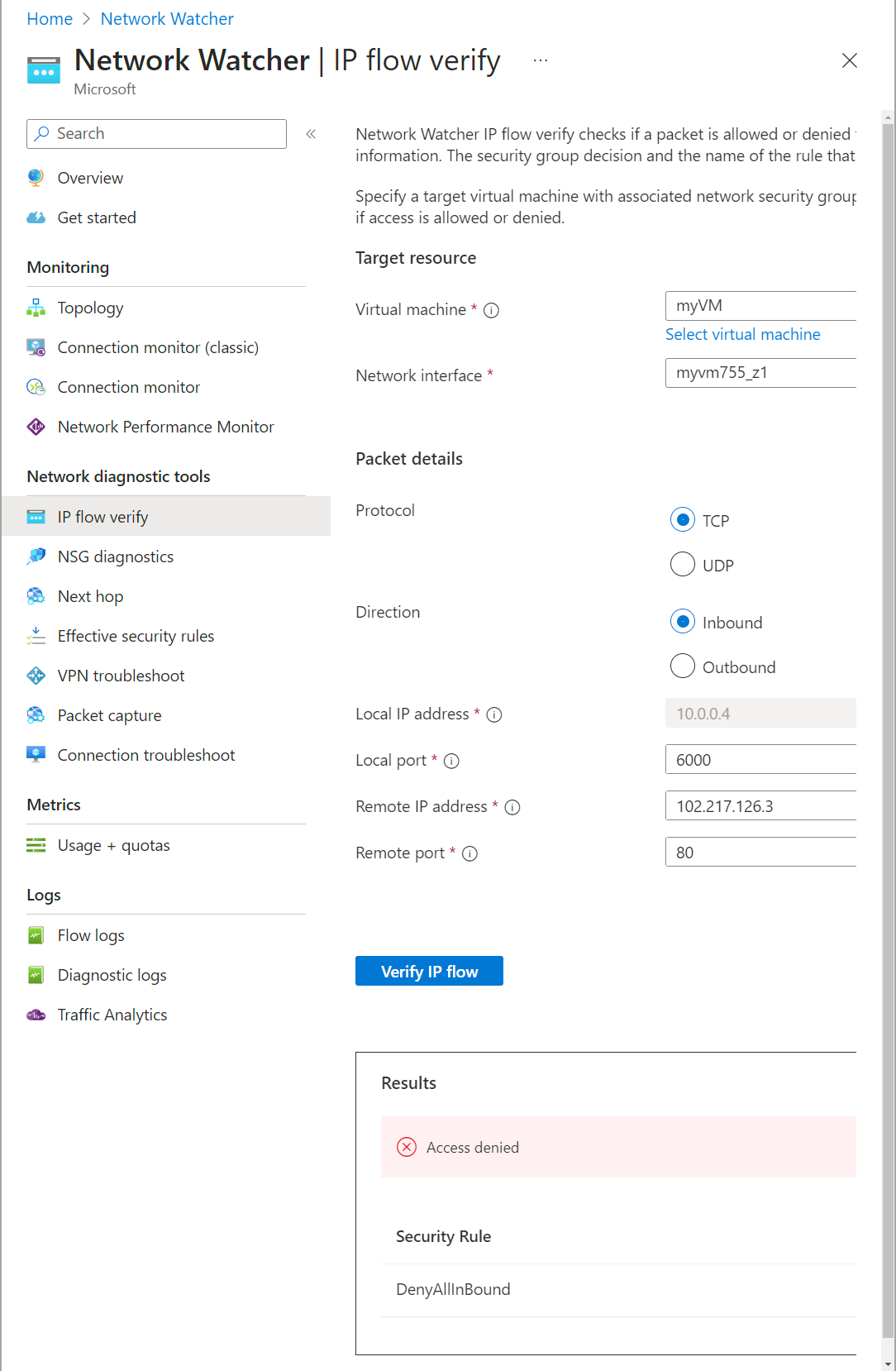Image resolution: width=896 pixels, height=1371 pixels.
Task: Click the Flow logs icon
Action: pos(36,935)
